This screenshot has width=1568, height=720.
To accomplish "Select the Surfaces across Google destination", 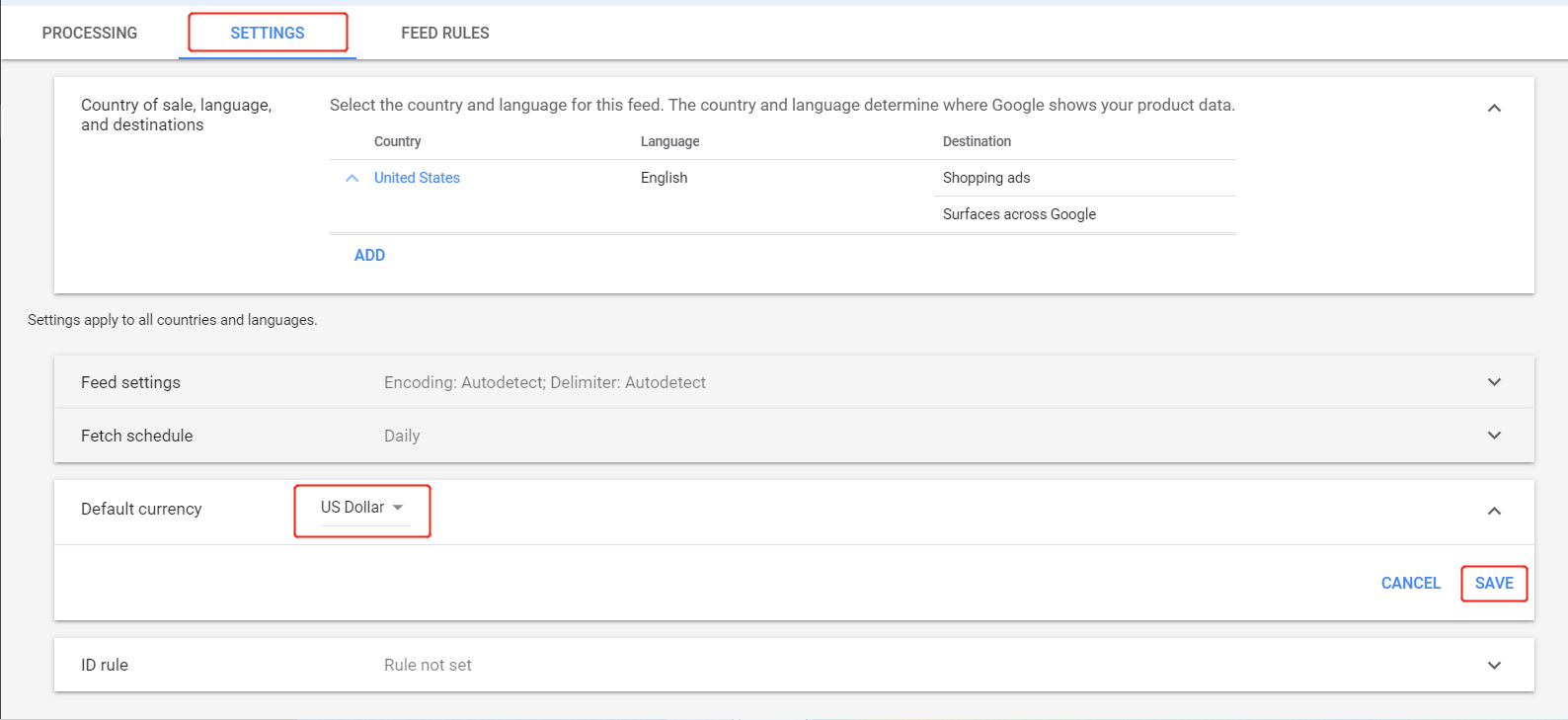I will (1019, 214).
